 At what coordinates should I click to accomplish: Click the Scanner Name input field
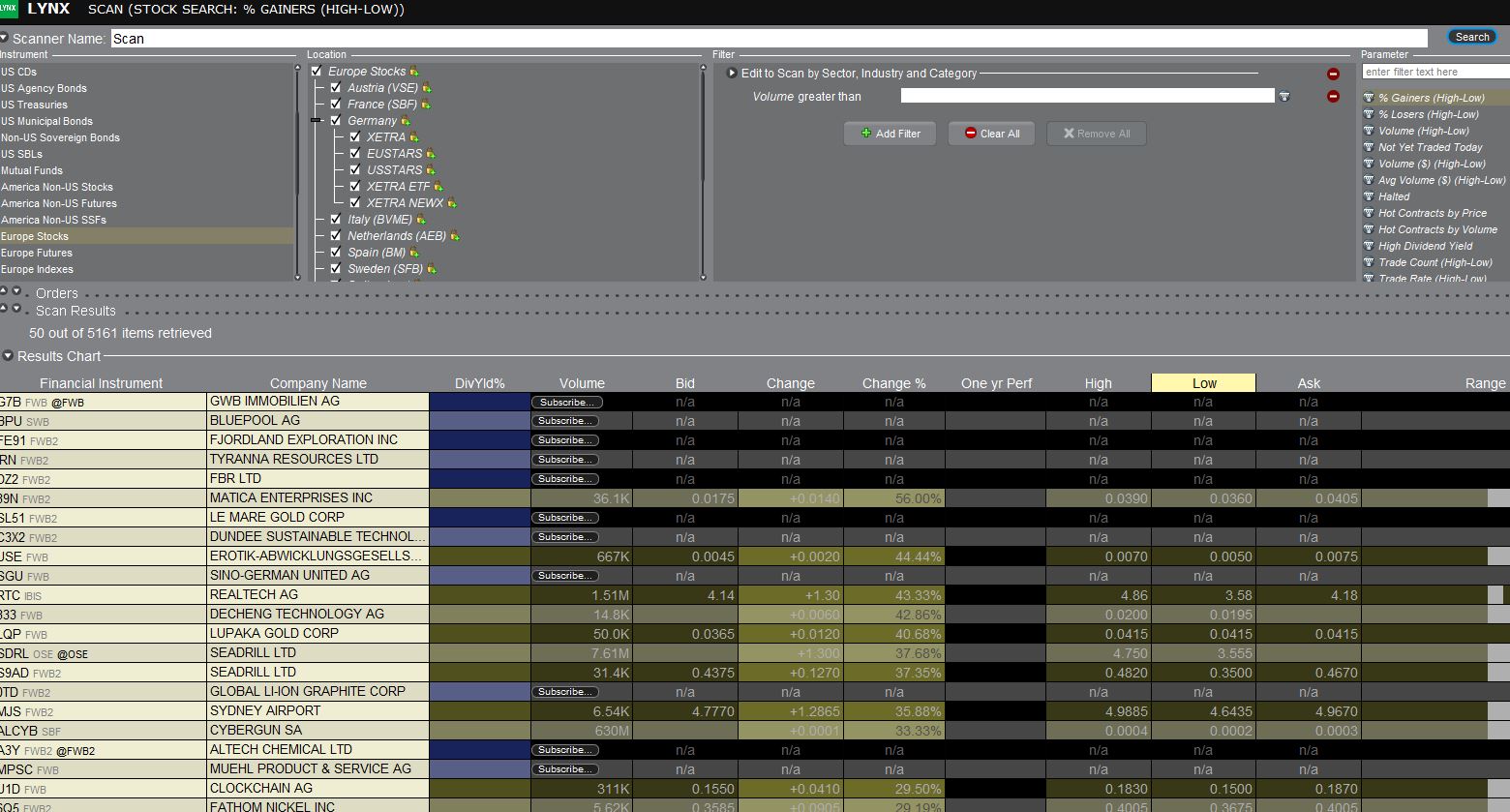click(769, 39)
